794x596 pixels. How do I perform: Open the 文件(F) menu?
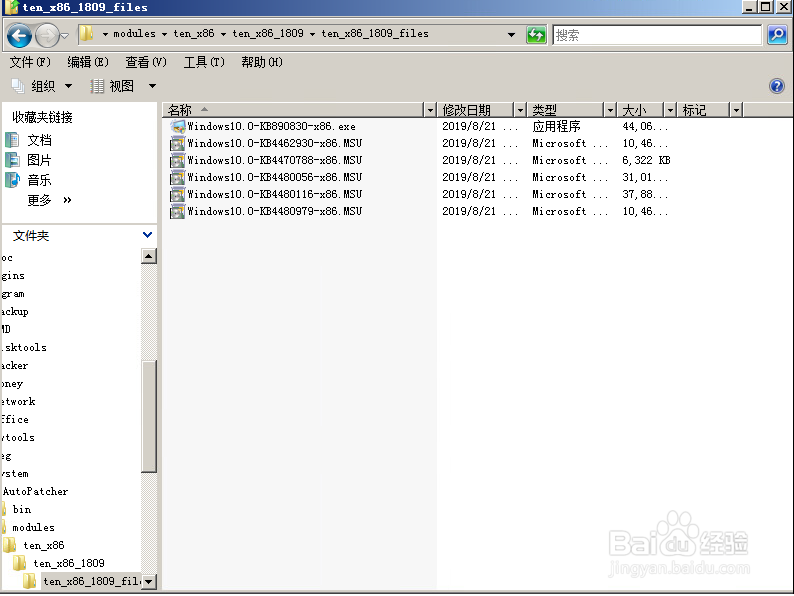coord(30,62)
